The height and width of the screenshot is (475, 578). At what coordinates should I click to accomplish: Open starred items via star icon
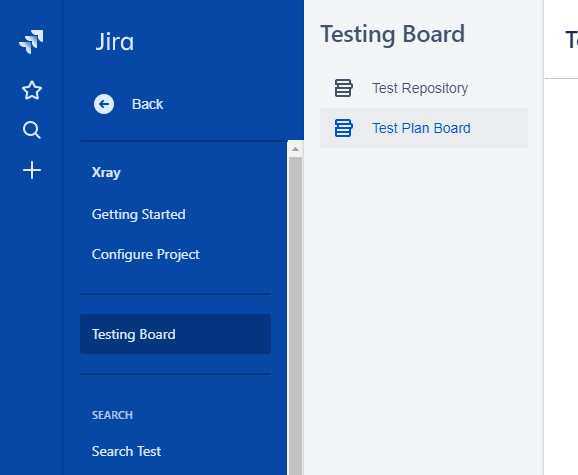32,90
